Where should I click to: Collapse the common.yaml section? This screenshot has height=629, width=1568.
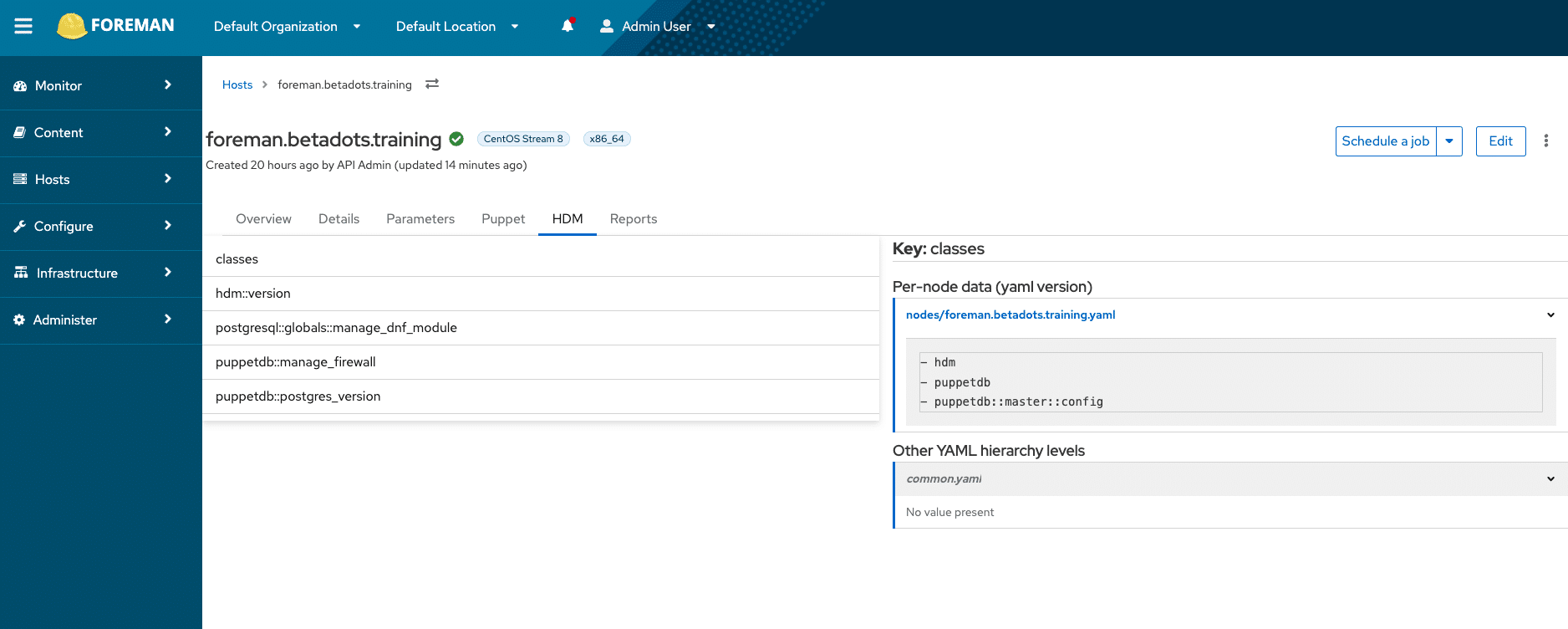(1550, 479)
